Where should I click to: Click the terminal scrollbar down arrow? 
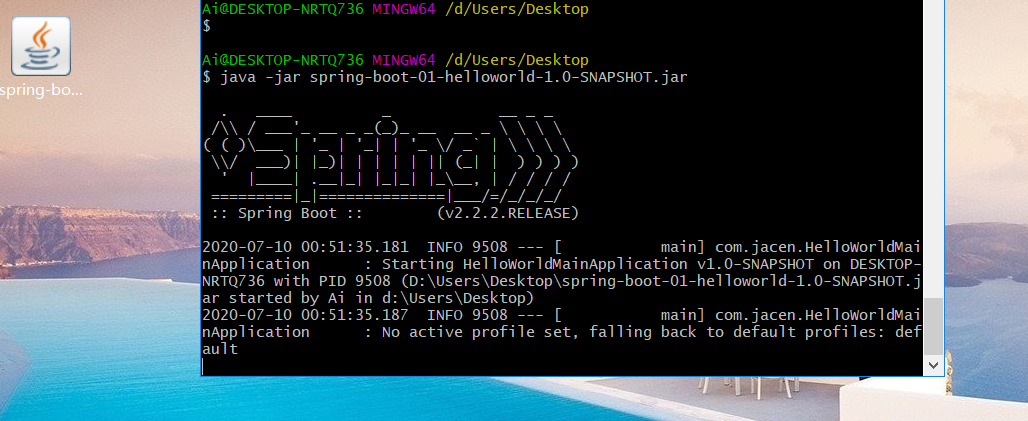pos(934,365)
